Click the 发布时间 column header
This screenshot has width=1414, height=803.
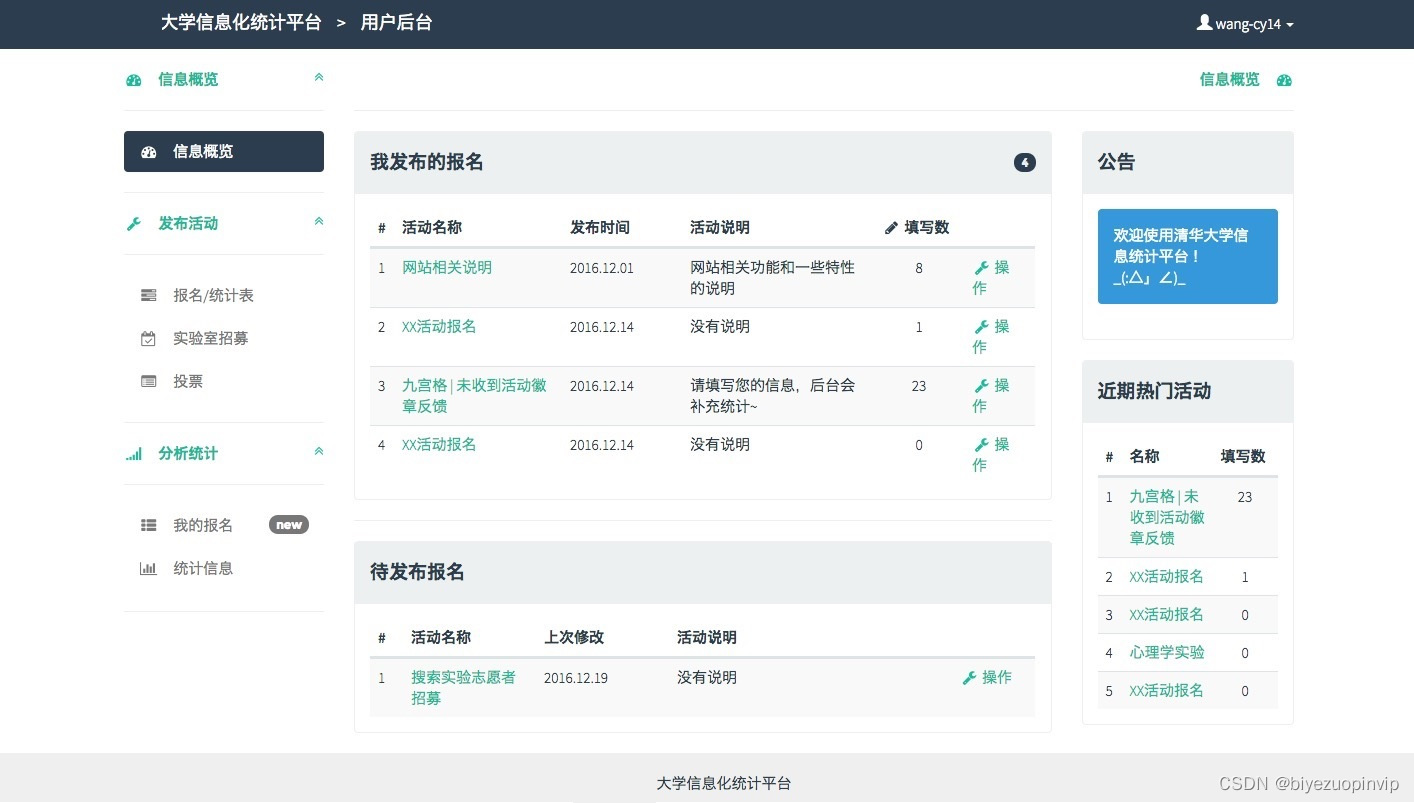point(600,228)
